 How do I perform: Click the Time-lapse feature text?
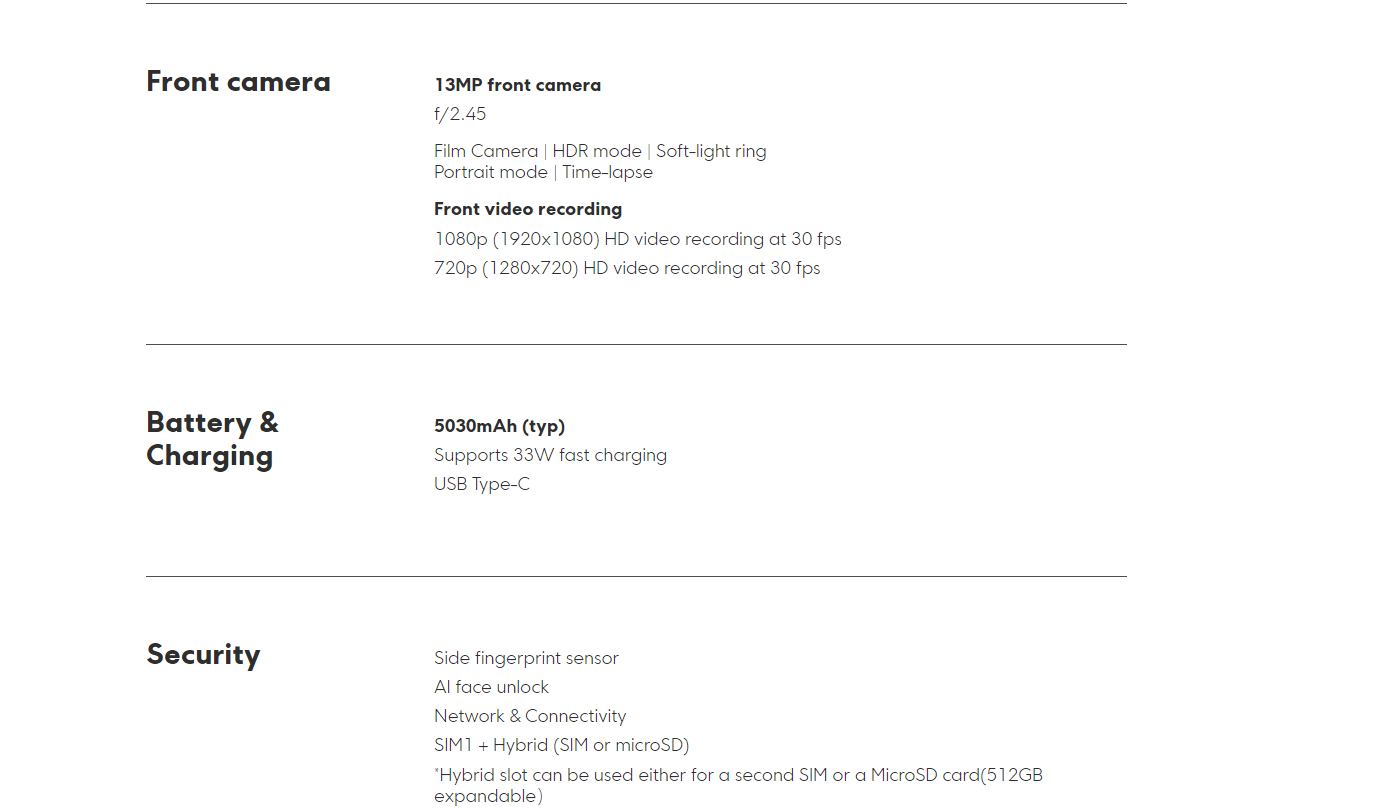(x=607, y=172)
